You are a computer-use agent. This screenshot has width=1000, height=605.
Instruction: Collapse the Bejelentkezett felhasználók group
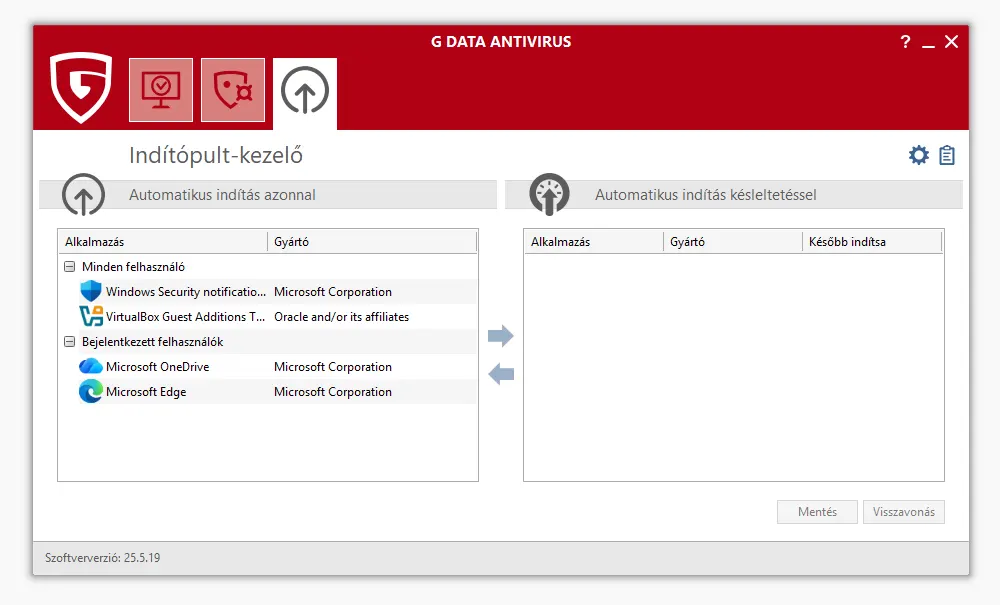coord(70,342)
